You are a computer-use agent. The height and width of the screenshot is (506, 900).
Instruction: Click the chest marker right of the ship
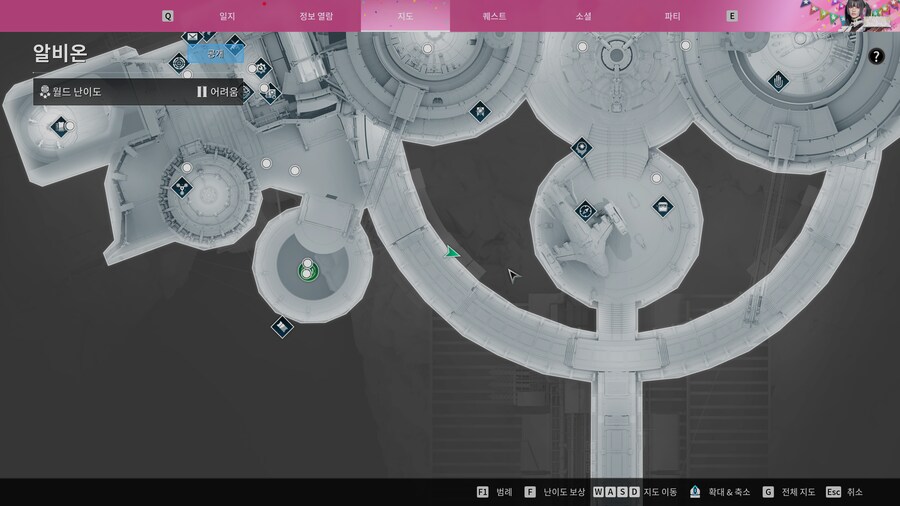coord(662,207)
